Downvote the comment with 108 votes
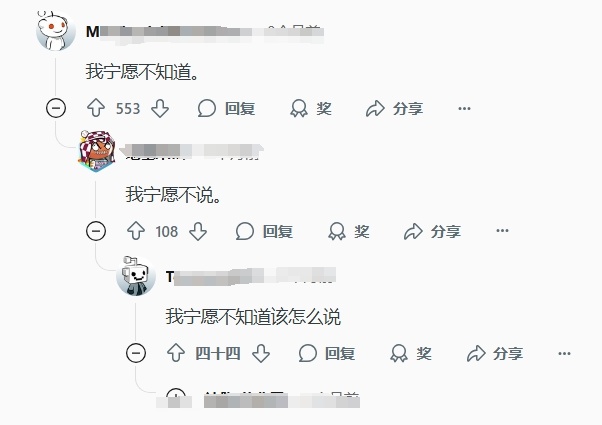The width and height of the screenshot is (602, 425). point(198,231)
